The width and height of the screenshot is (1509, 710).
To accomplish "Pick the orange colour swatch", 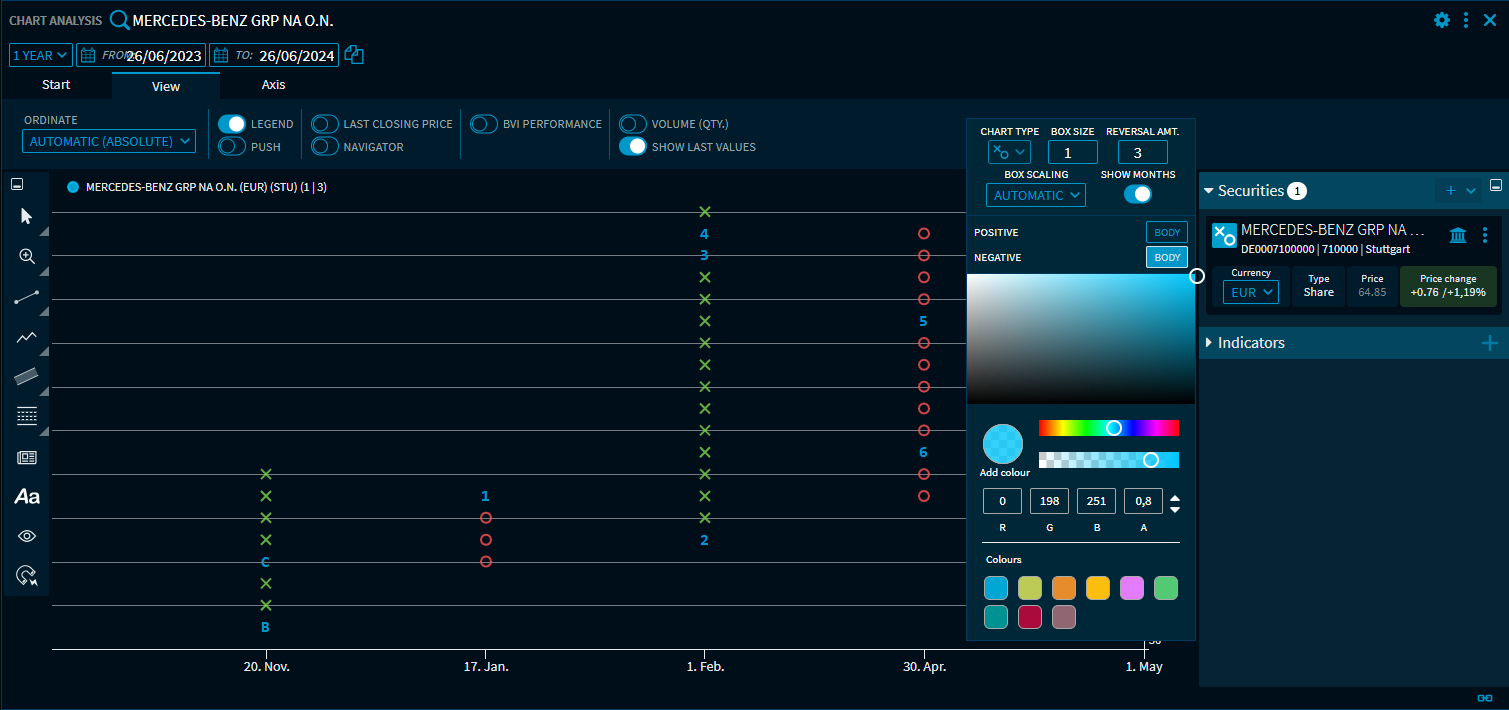I will click(1063, 588).
